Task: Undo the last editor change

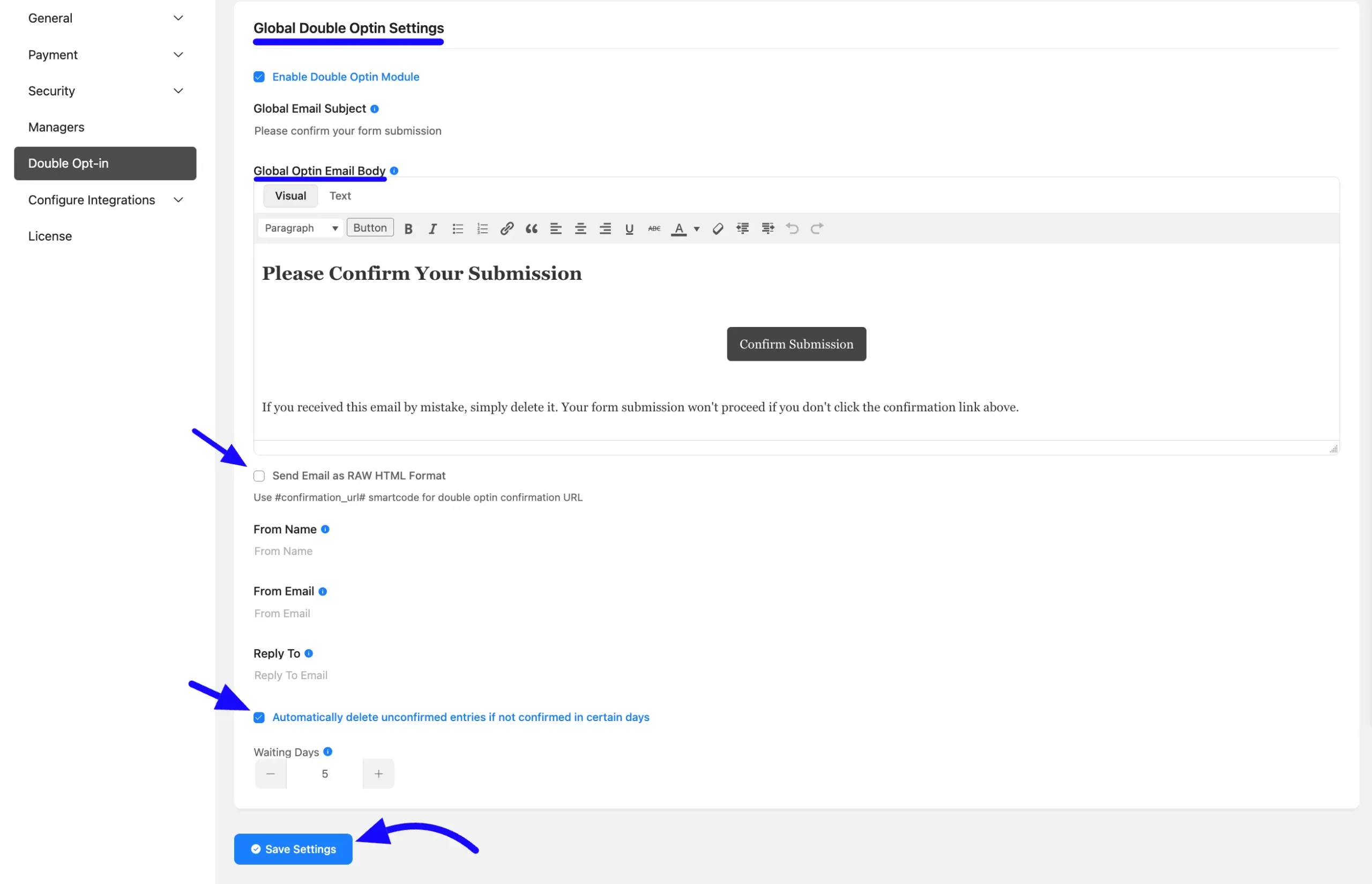Action: (792, 228)
